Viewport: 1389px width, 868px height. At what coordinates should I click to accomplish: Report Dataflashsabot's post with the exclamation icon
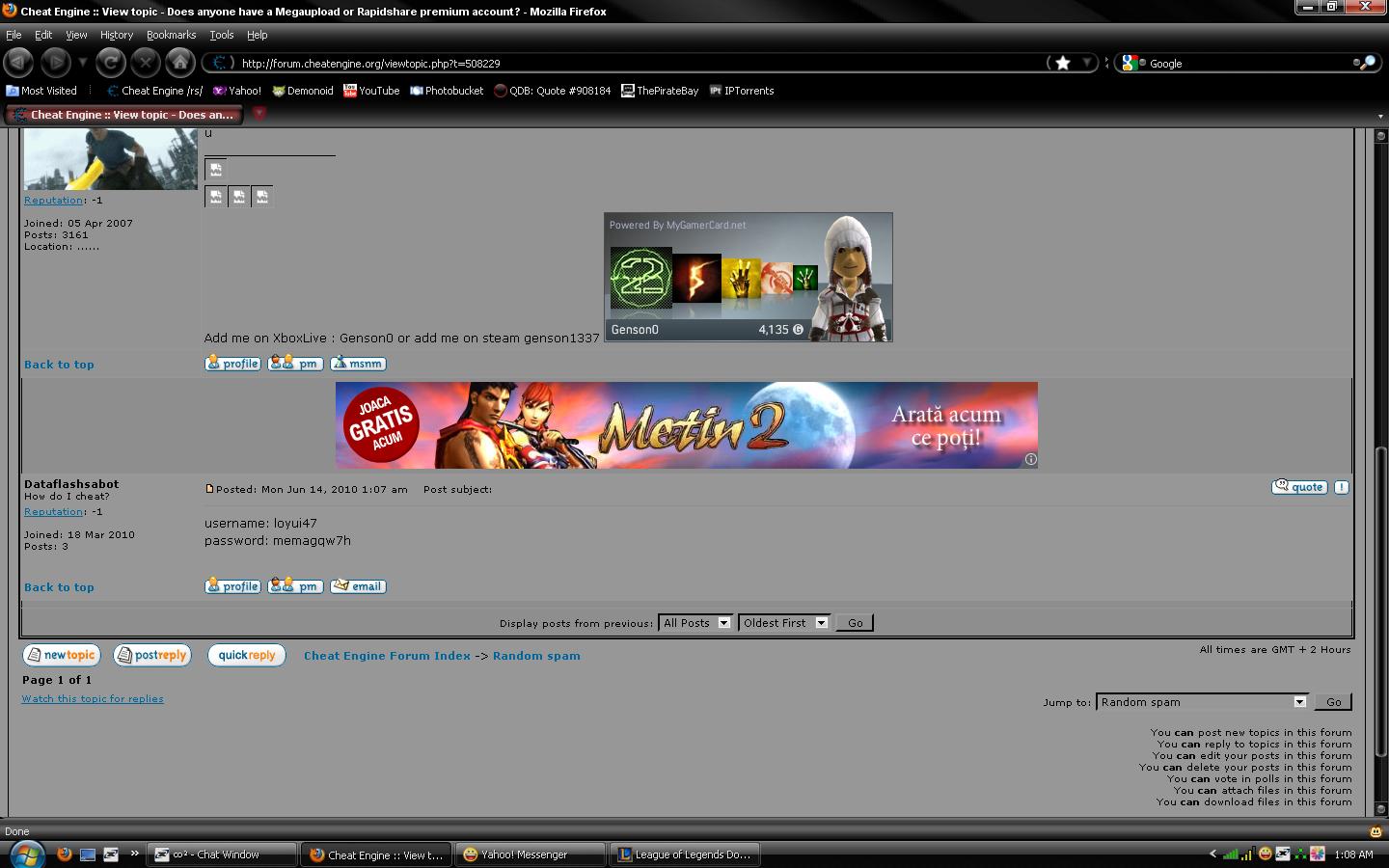(x=1341, y=487)
